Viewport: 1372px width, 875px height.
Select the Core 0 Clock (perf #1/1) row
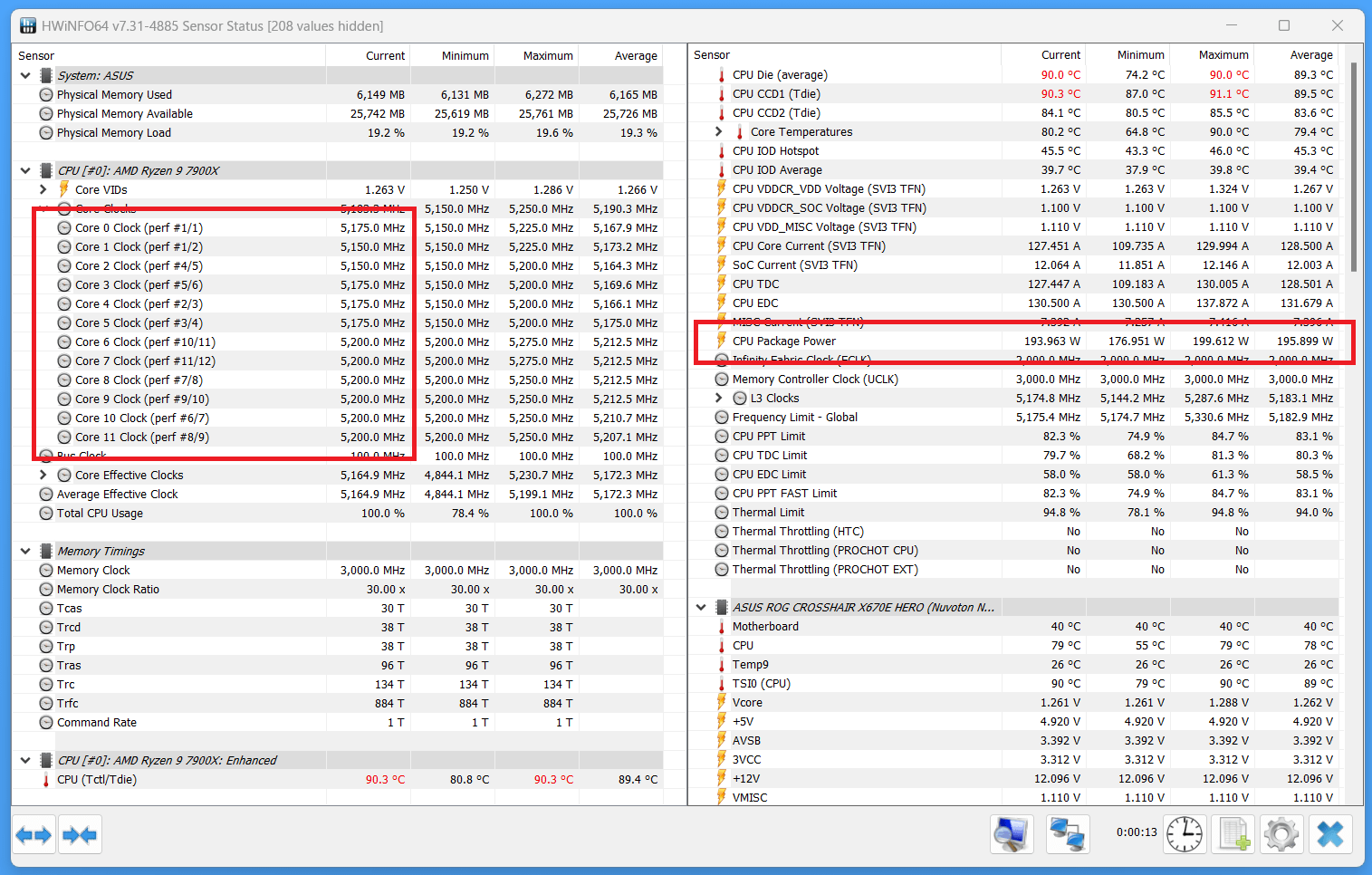point(338,228)
